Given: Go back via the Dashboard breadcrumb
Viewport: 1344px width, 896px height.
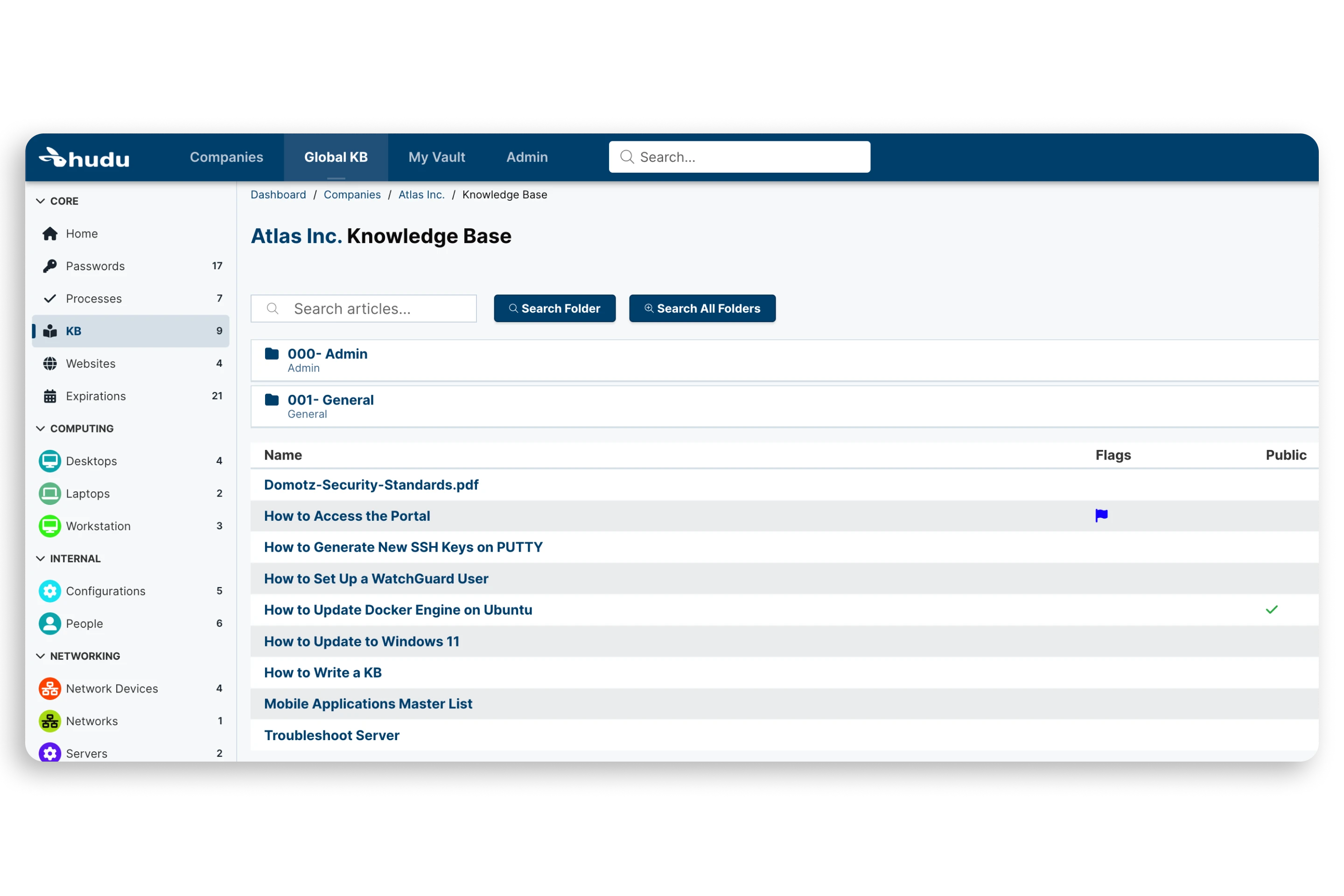Looking at the screenshot, I should click(278, 194).
